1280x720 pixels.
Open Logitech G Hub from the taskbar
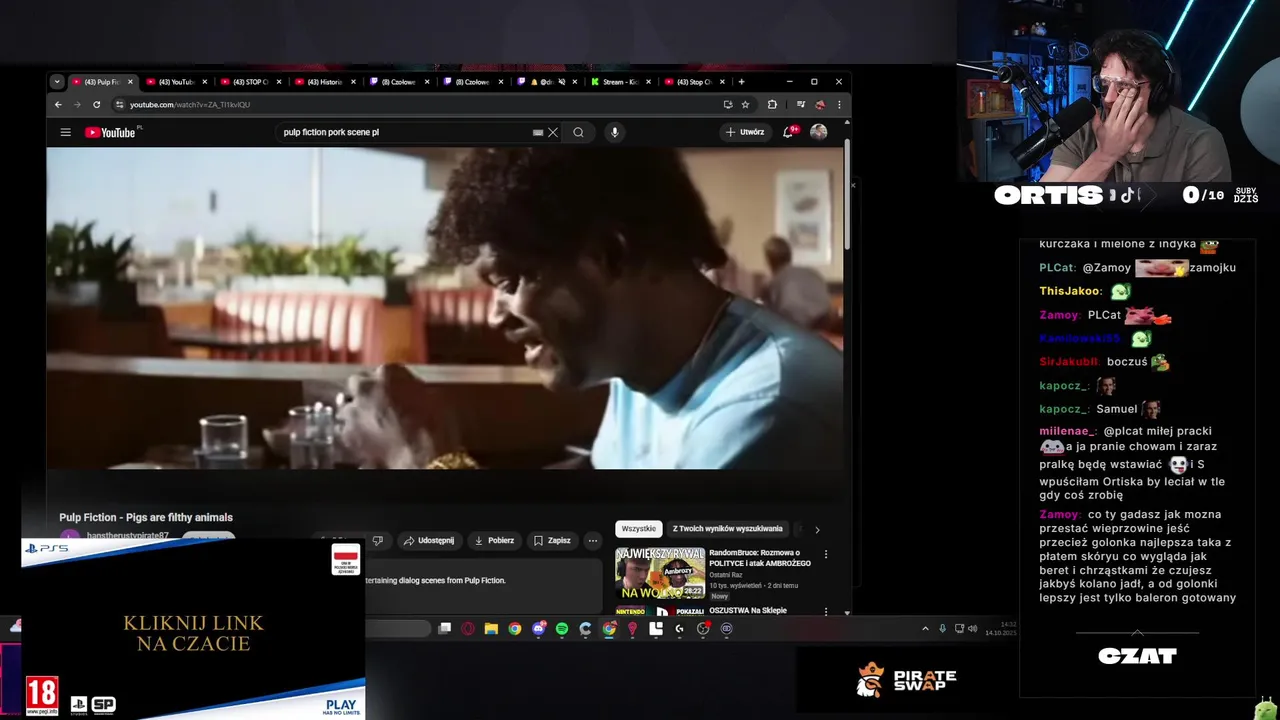[x=679, y=629]
